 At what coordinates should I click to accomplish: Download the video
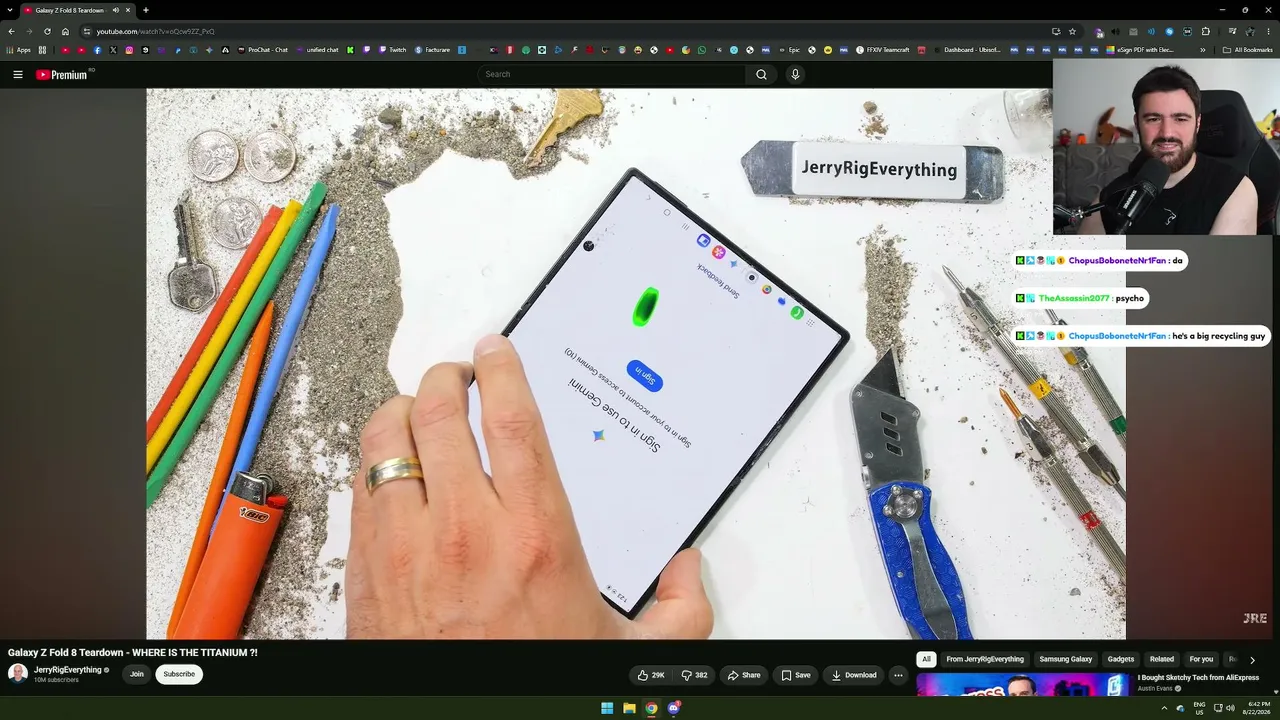pos(854,675)
